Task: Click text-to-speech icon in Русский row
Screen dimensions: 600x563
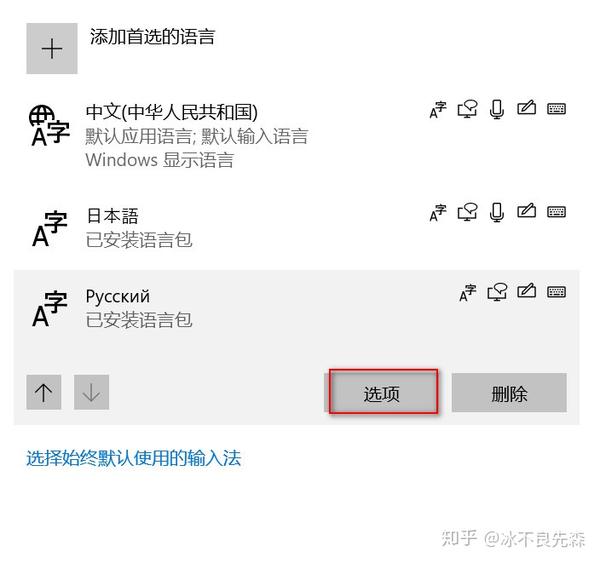Action: (497, 292)
